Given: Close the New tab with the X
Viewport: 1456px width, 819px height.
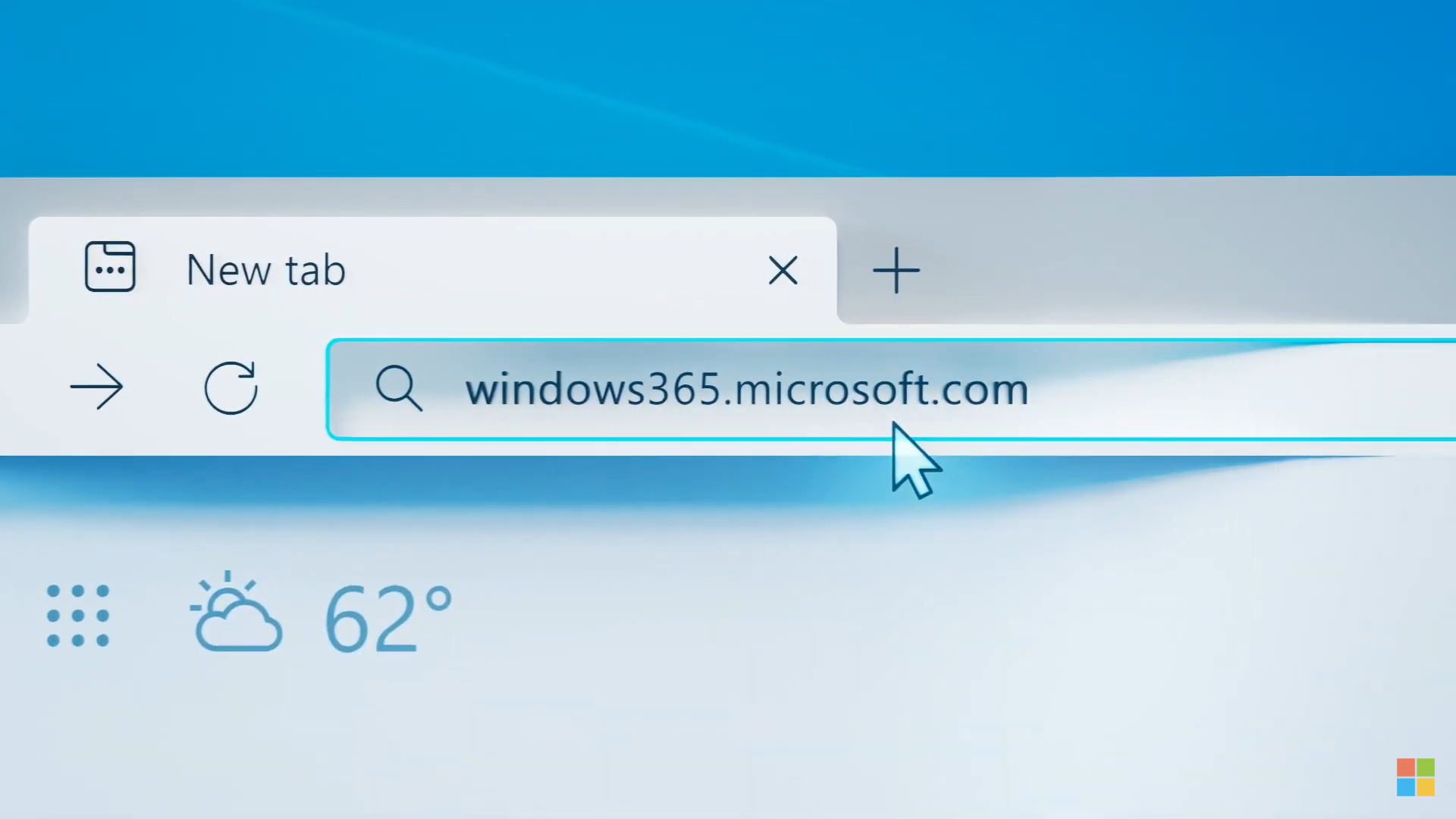Looking at the screenshot, I should [x=783, y=271].
